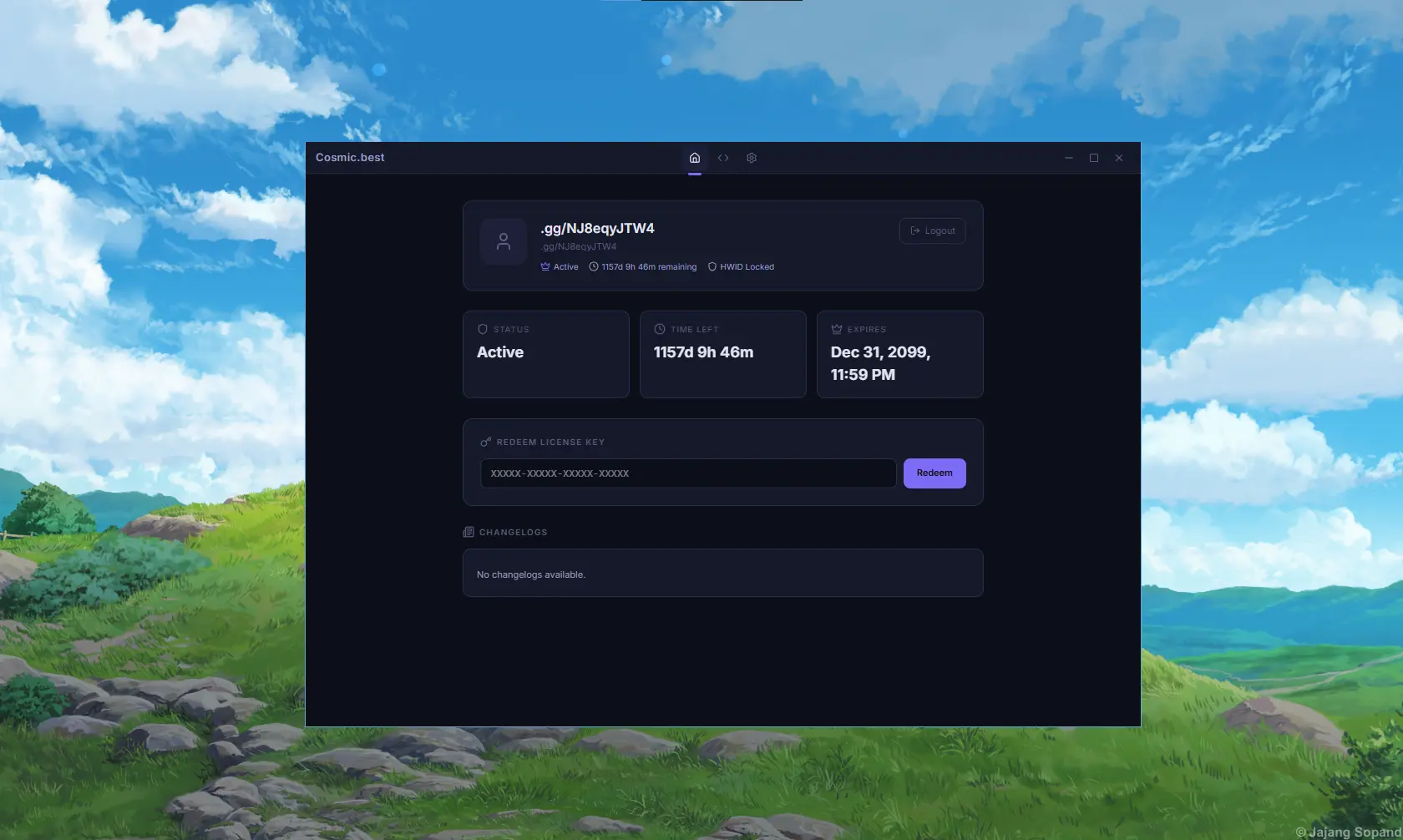Click the user avatar icon
Screen dimensions: 1403x840
coord(504,242)
